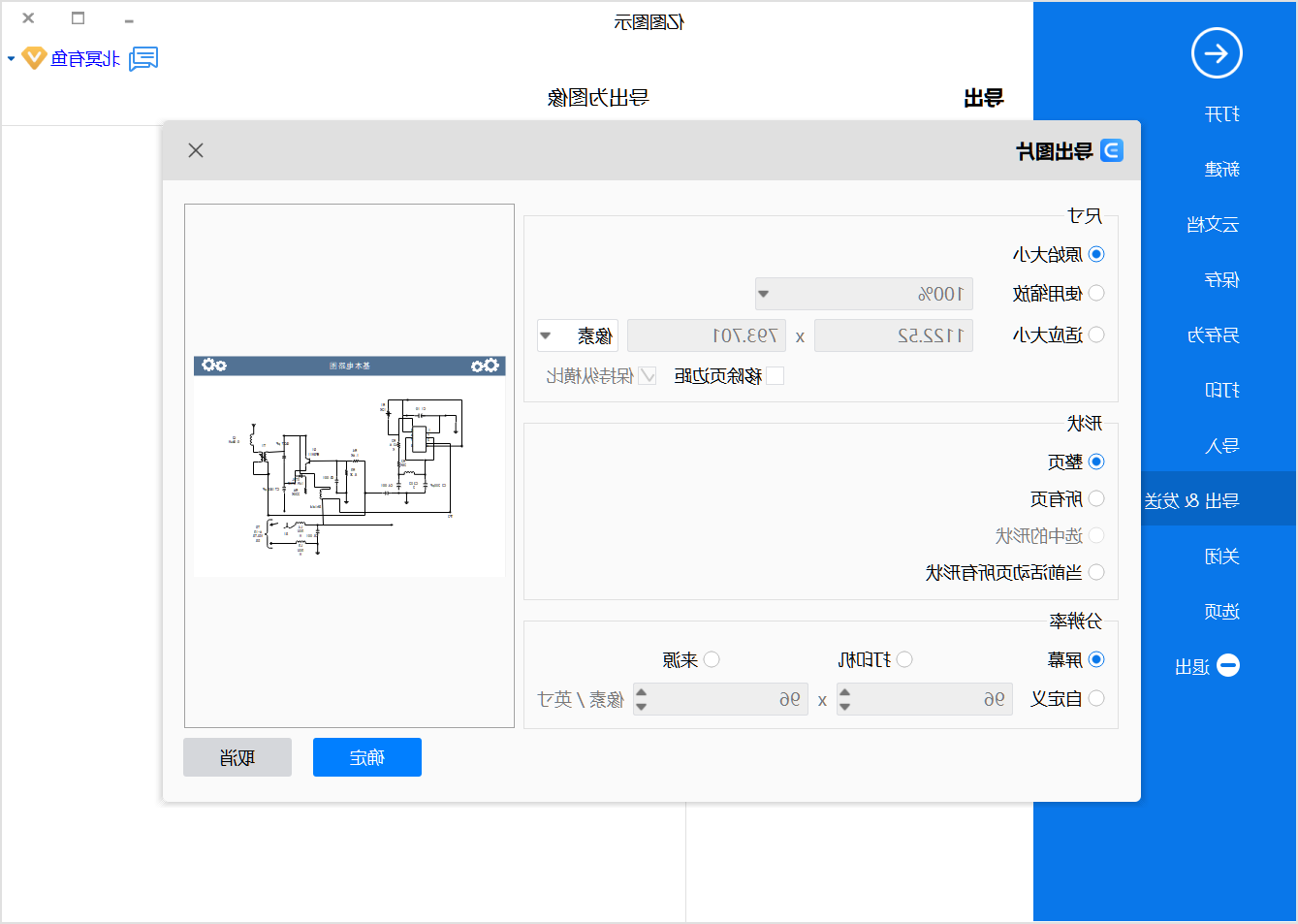Click the 保存 menu item
The image size is (1298, 924).
(x=1222, y=280)
